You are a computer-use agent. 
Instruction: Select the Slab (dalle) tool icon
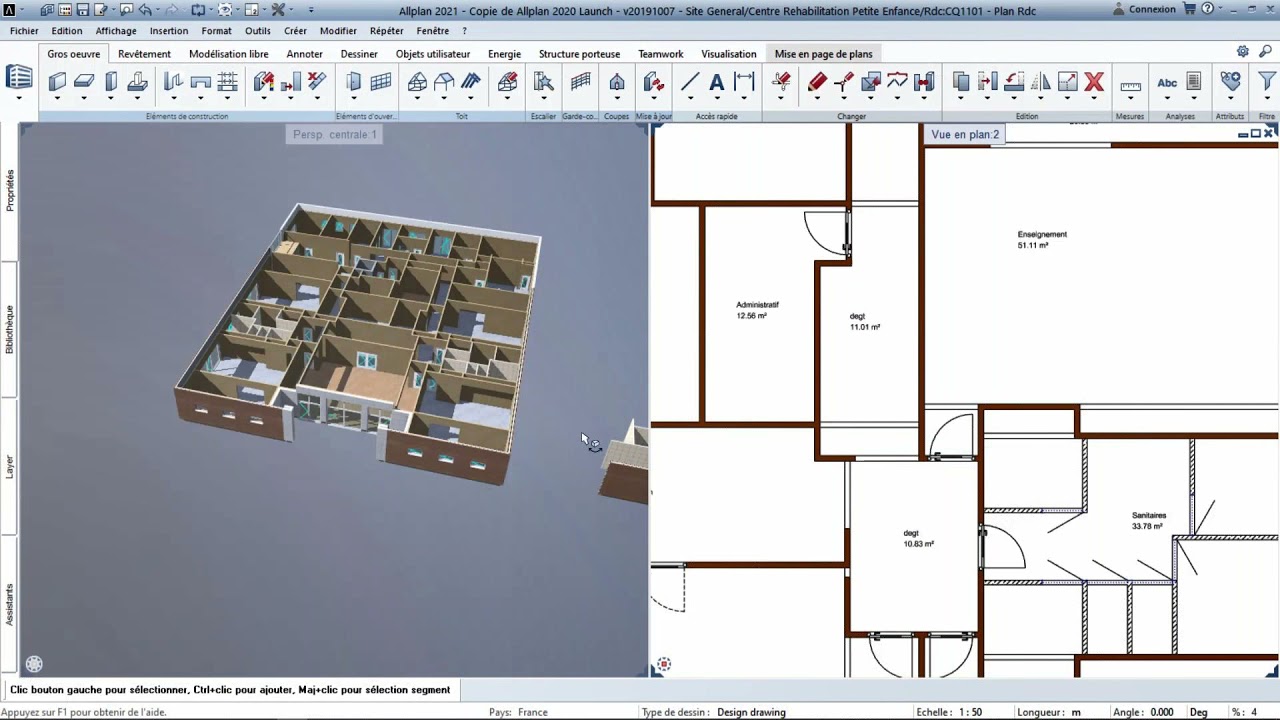(x=84, y=82)
